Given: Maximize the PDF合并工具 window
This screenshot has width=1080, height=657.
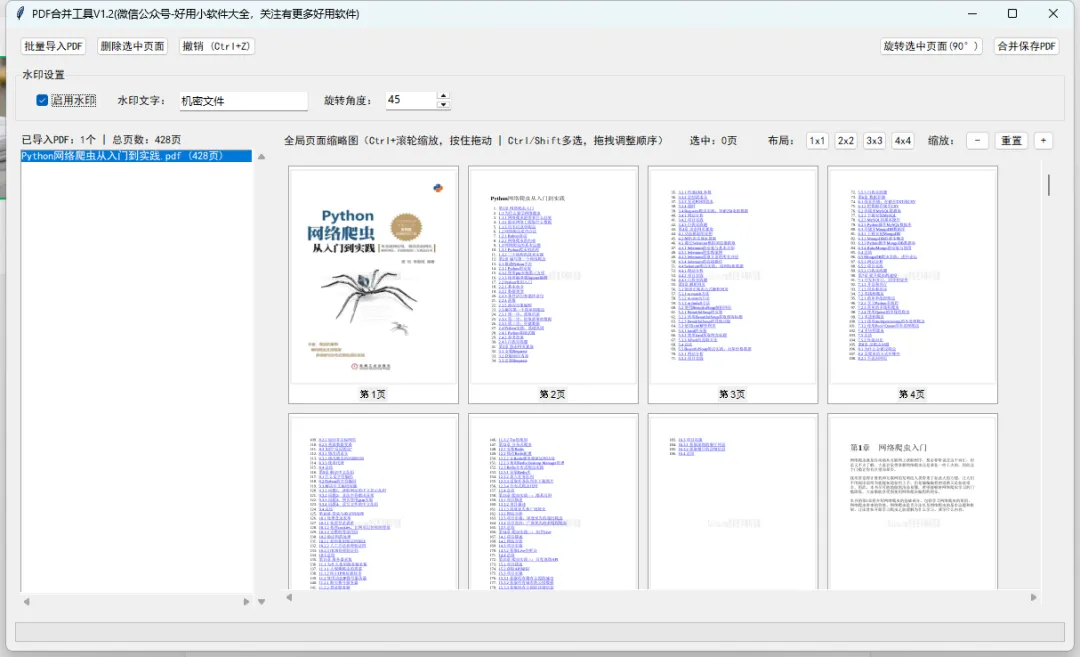Looking at the screenshot, I should pos(1012,13).
